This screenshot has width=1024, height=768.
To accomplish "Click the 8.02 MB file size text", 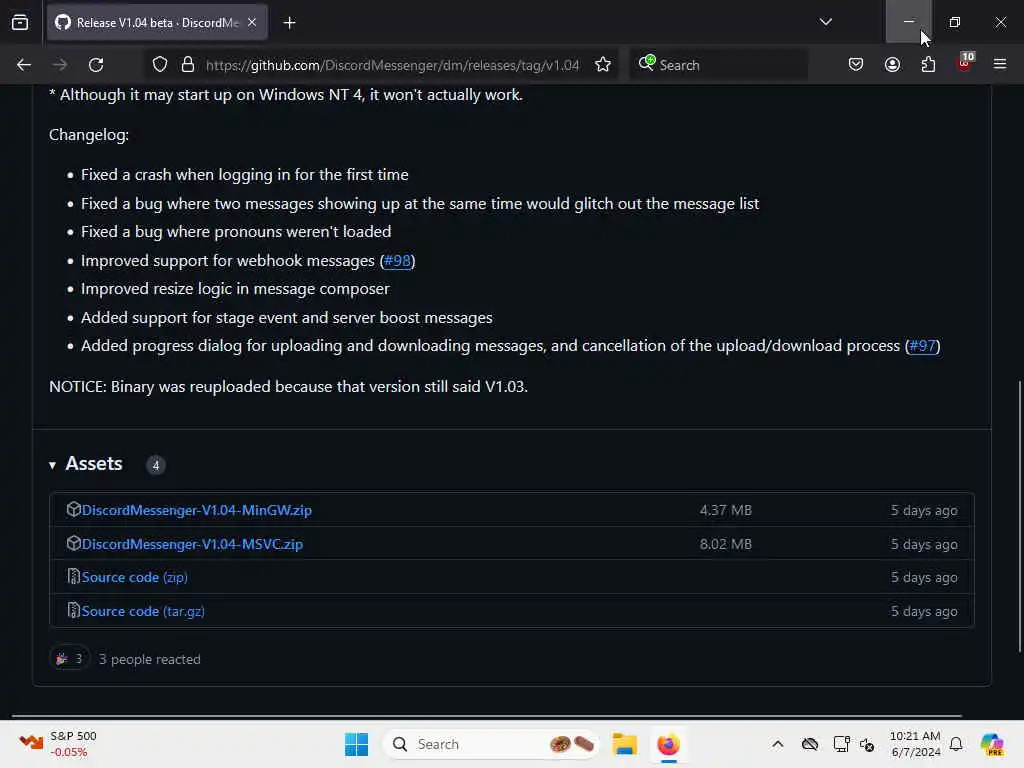I will pyautogui.click(x=726, y=544).
